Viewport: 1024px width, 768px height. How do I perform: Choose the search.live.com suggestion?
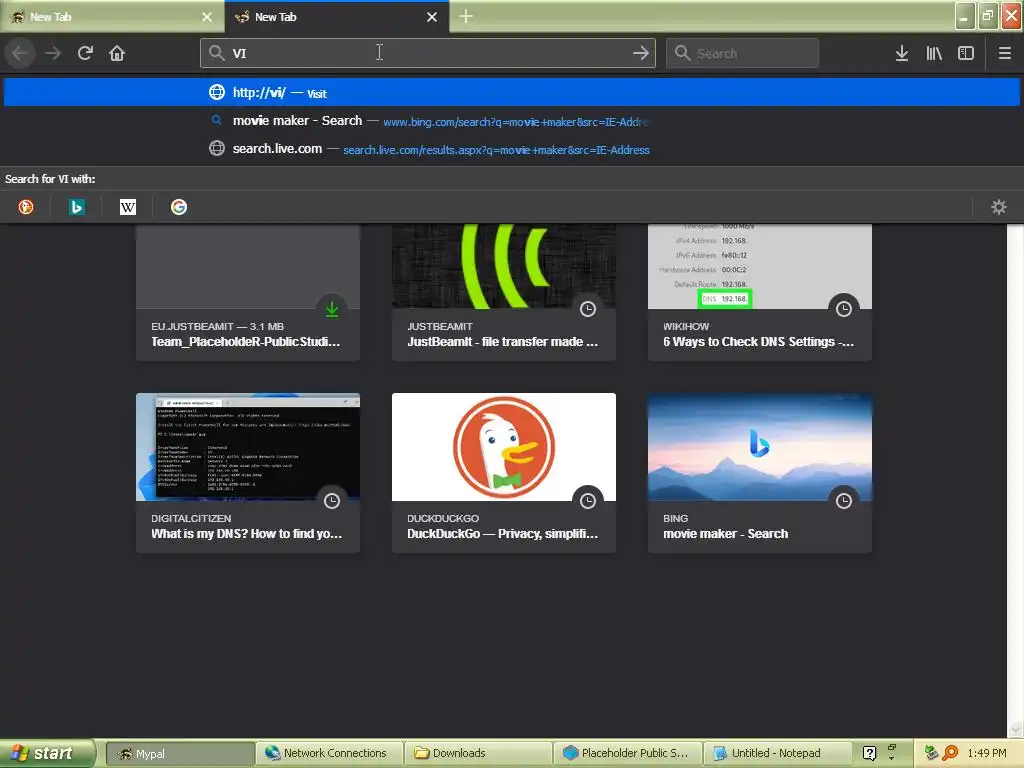point(511,149)
